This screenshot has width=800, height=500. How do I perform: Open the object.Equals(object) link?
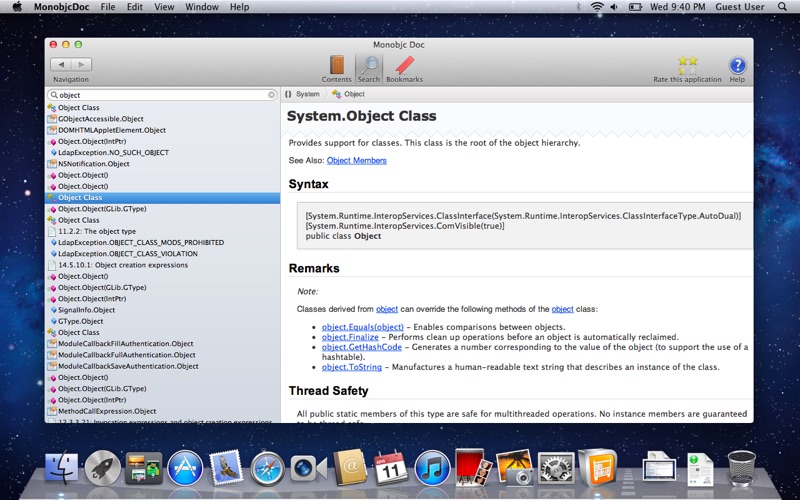point(363,327)
